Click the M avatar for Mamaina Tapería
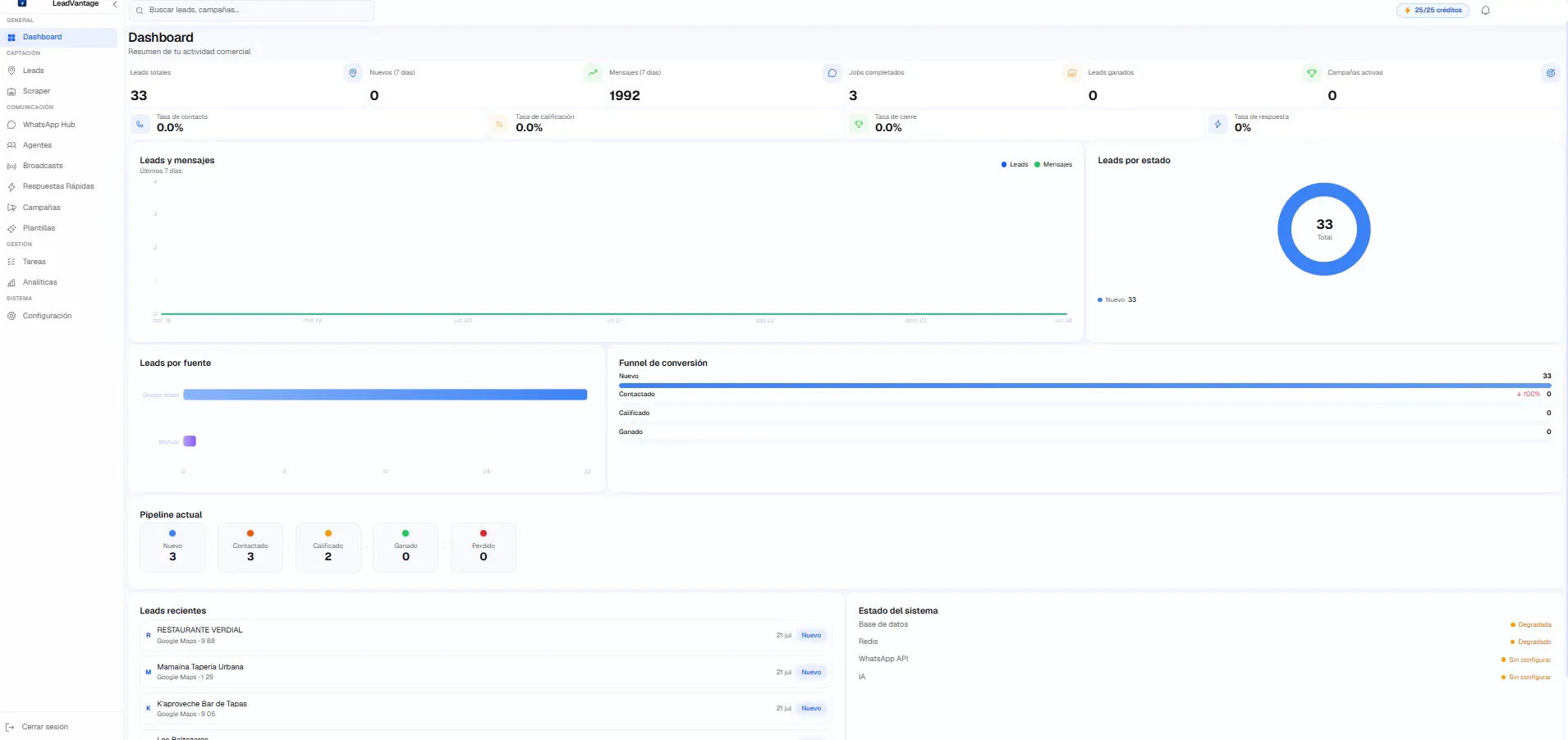The width and height of the screenshot is (1568, 740). tap(149, 673)
